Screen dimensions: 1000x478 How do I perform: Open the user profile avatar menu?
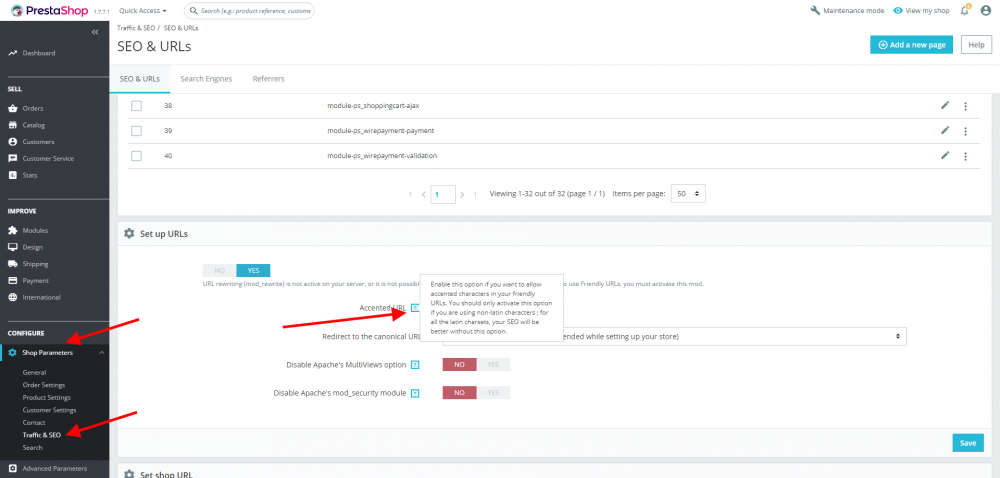coord(986,10)
